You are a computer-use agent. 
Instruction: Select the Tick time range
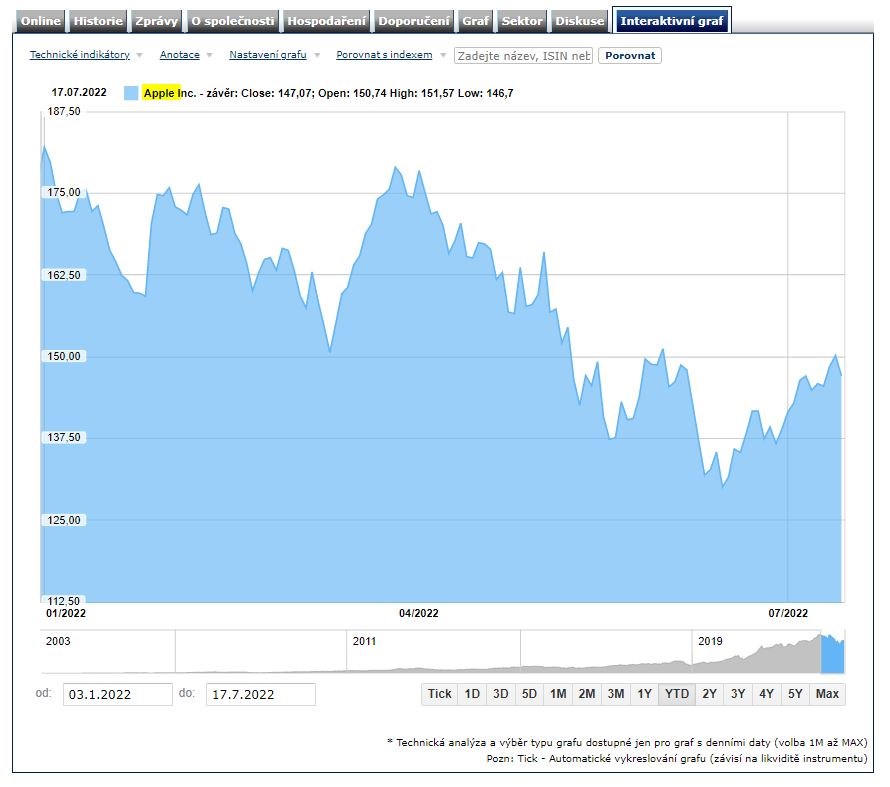point(439,694)
